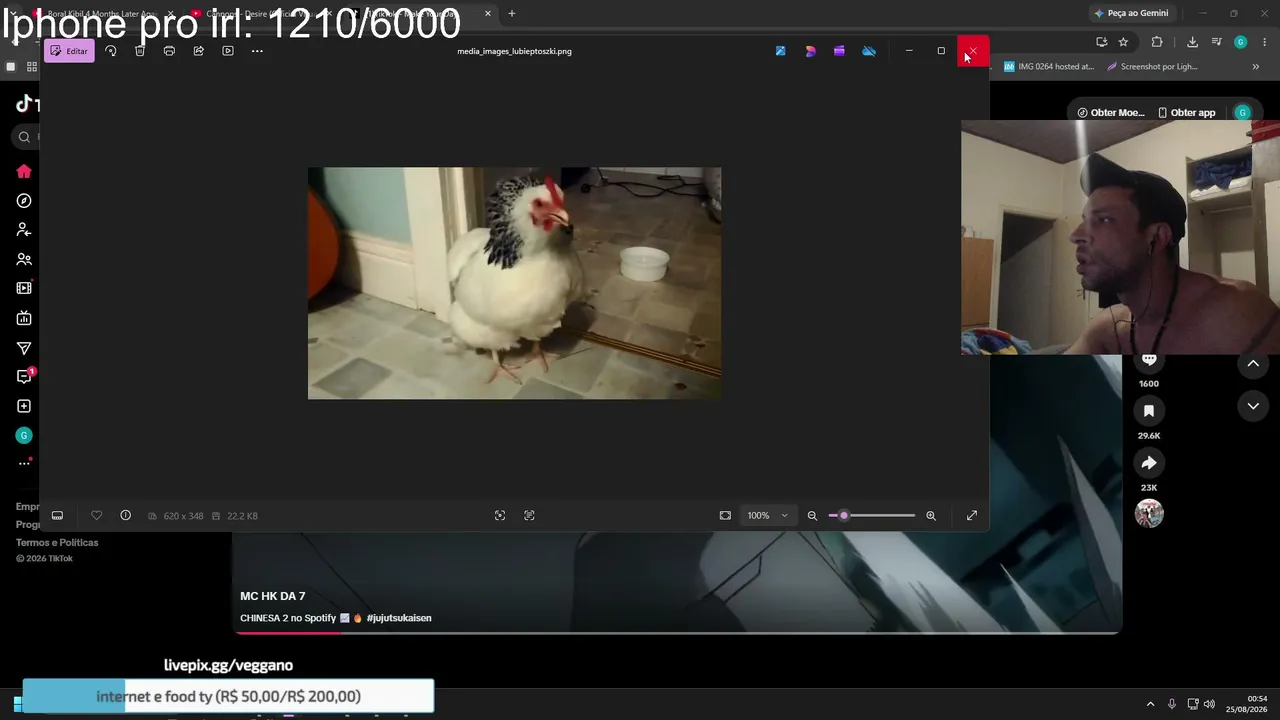Viewport: 1280px width, 720px height.
Task: Show hidden system tray icons
Action: (1150, 704)
